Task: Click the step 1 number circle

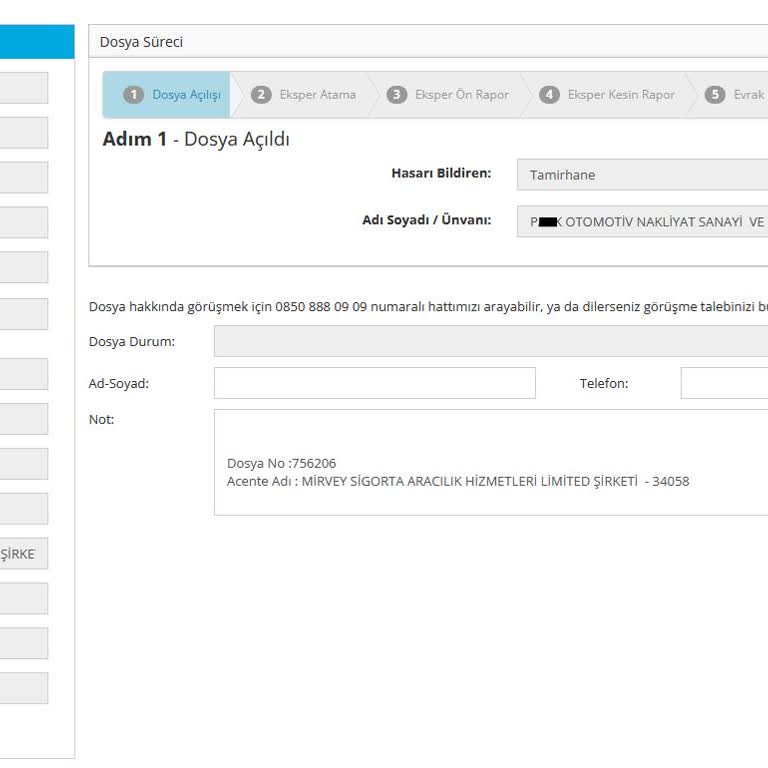Action: (133, 95)
